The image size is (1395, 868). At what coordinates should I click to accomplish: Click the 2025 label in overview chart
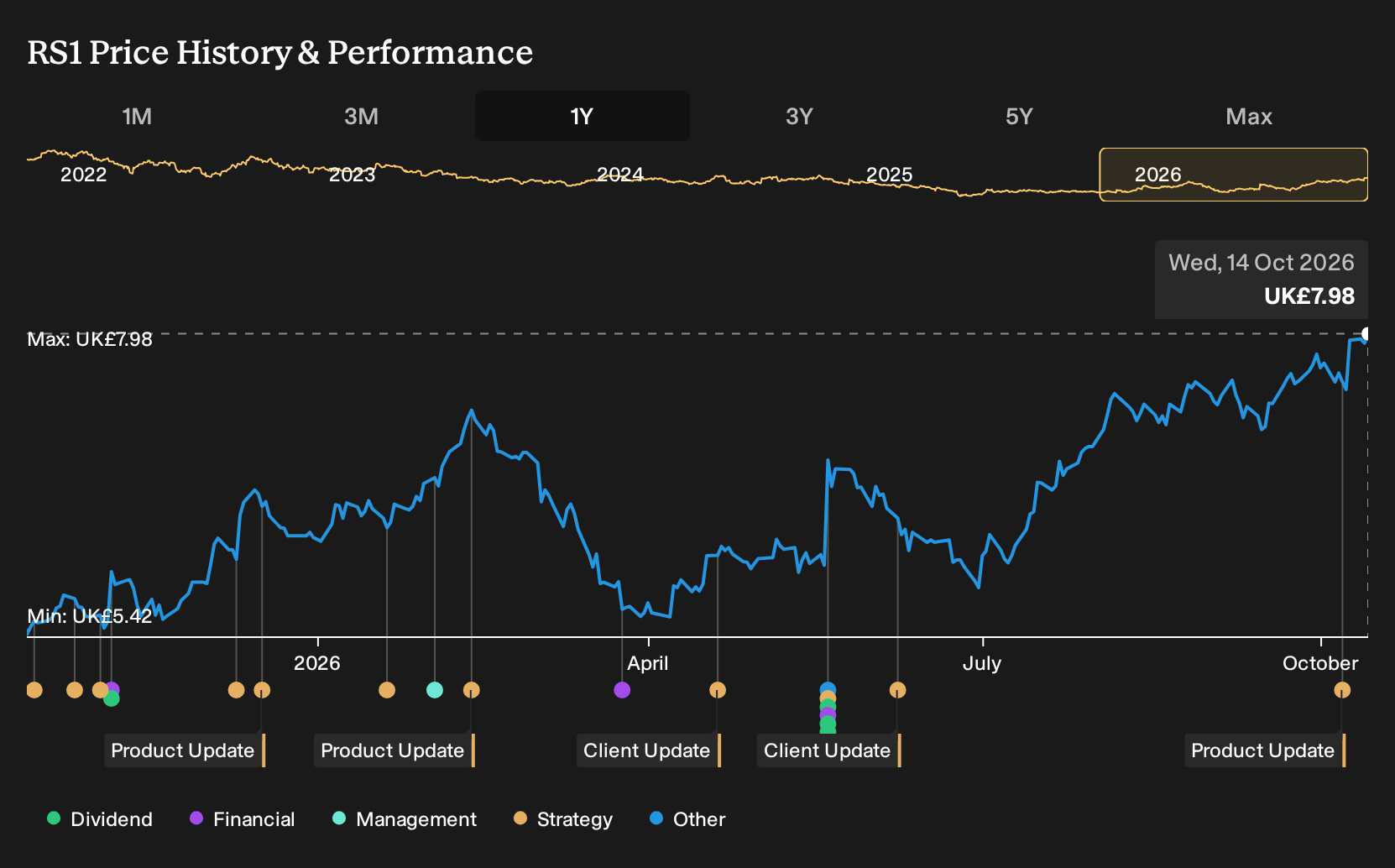pyautogui.click(x=890, y=175)
